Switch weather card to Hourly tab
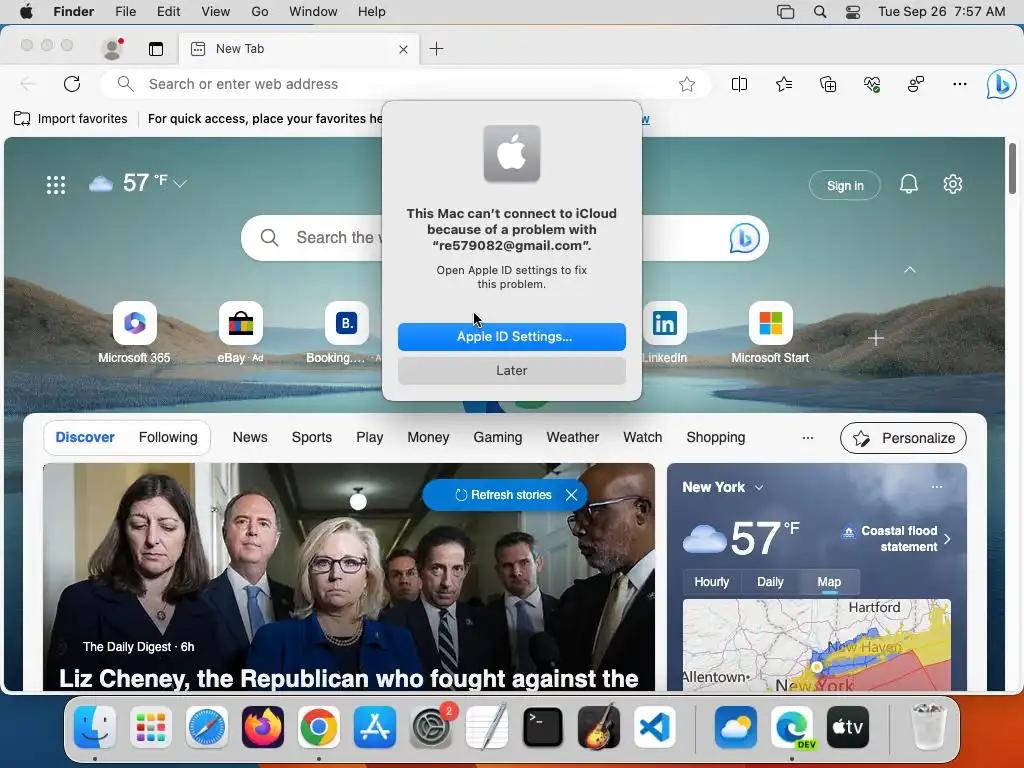This screenshot has width=1024, height=768. tap(711, 582)
